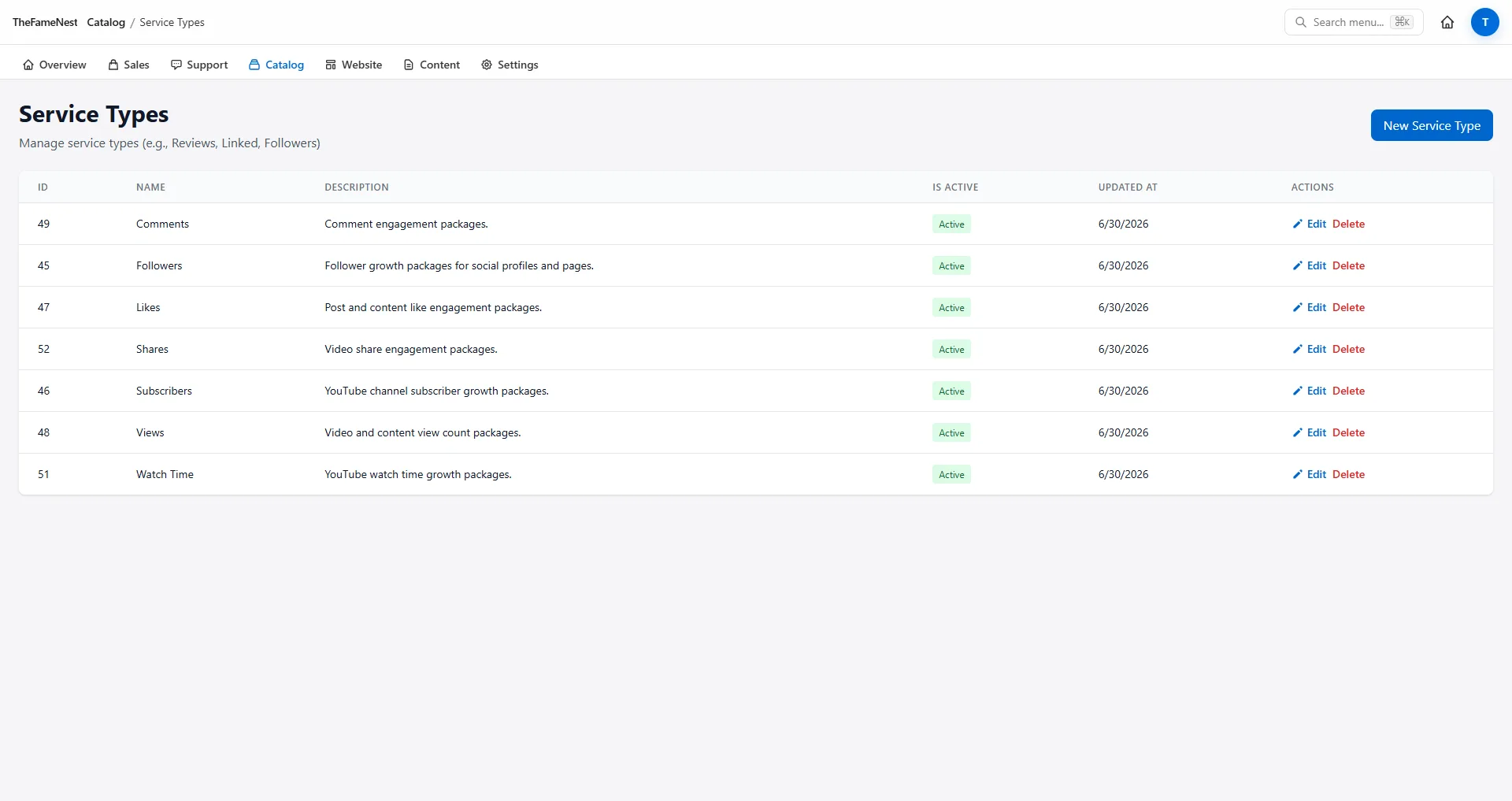Click ID 52 cell
Image resolution: width=1512 pixels, height=801 pixels.
43,349
